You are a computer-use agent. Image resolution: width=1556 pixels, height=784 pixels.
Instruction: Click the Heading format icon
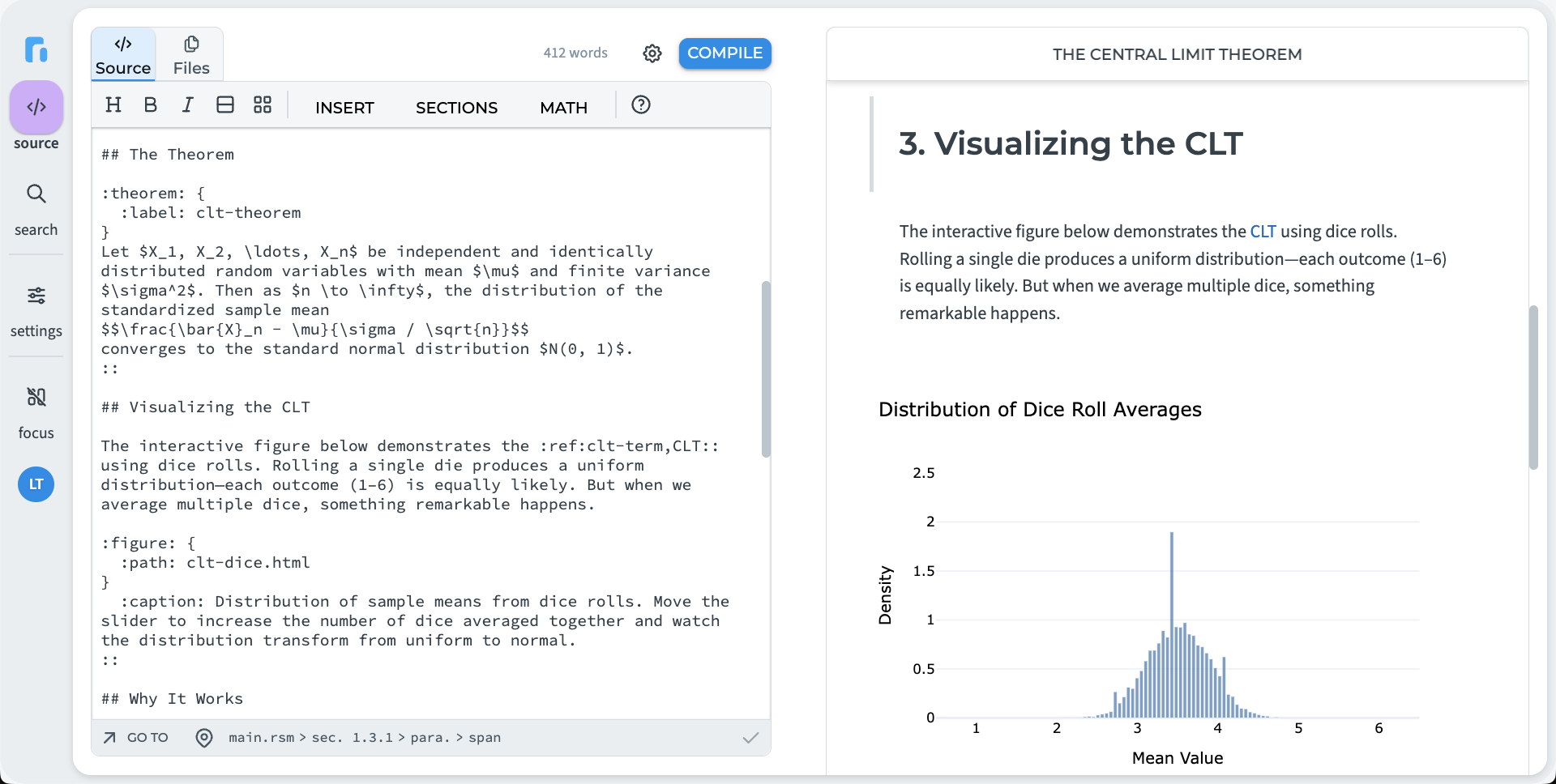113,105
